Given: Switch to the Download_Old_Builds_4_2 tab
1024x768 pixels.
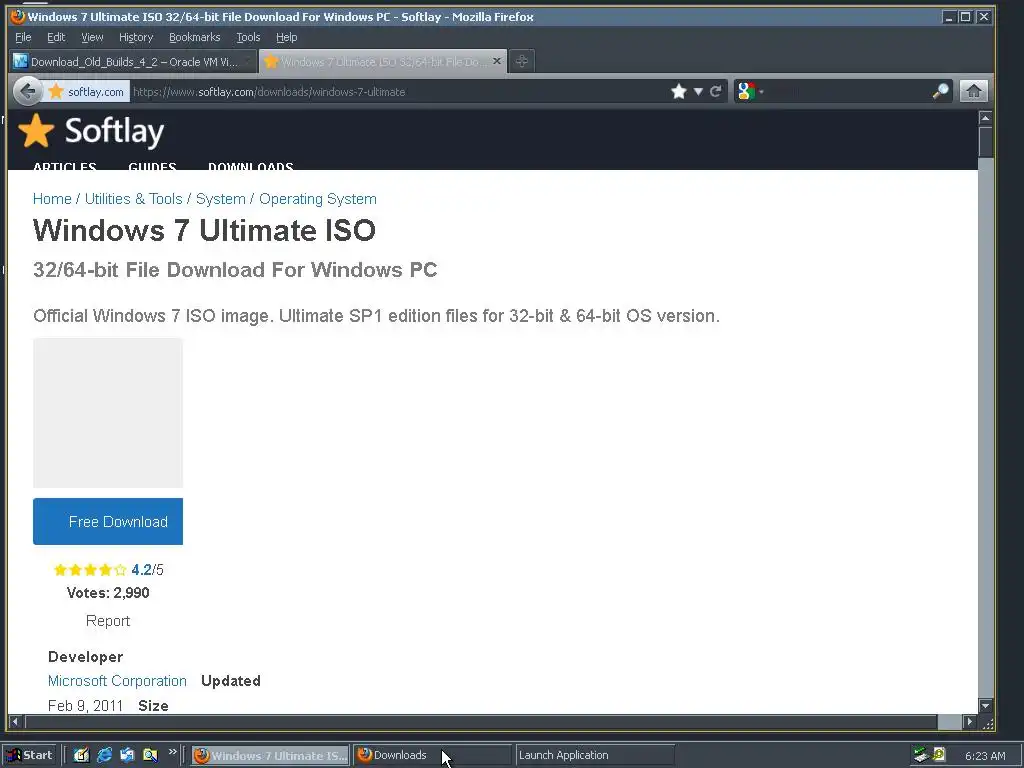Looking at the screenshot, I should 133,61.
